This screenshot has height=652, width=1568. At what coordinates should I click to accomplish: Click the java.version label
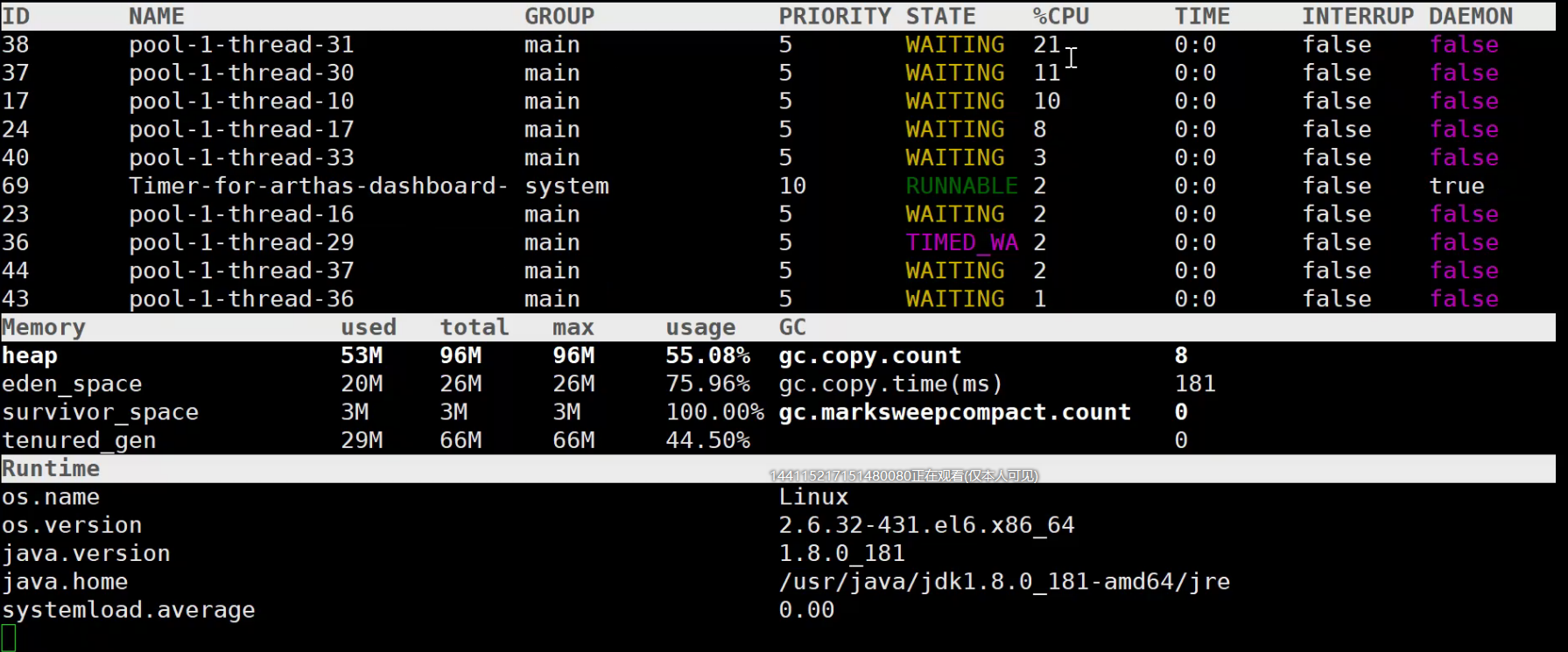point(86,554)
